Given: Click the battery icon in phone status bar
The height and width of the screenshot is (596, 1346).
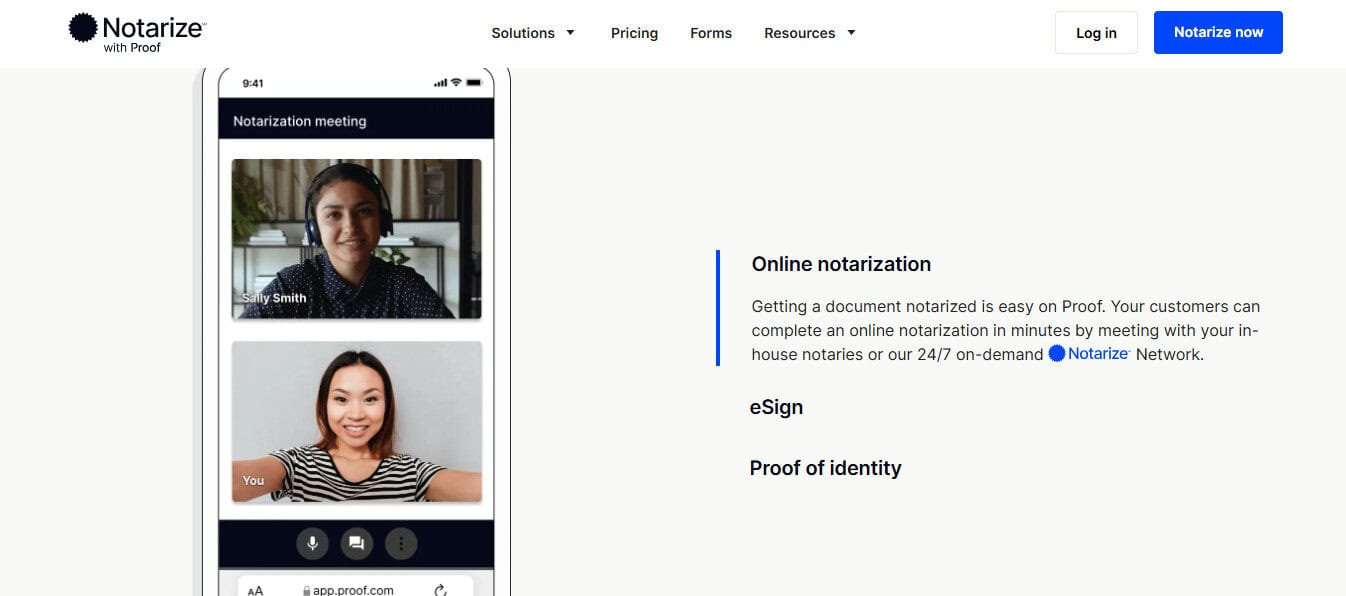Looking at the screenshot, I should pyautogui.click(x=473, y=82).
